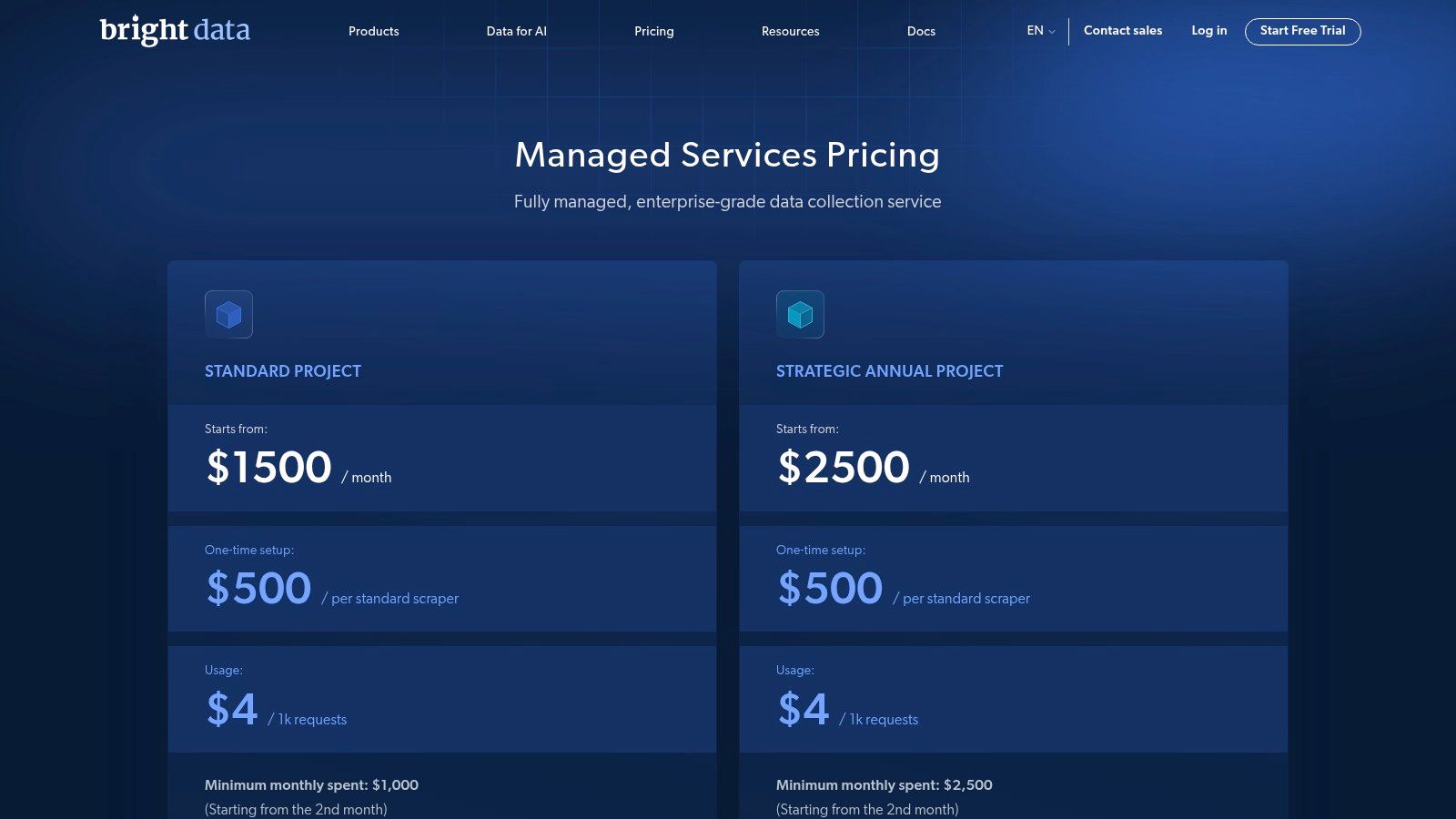Open the EN language selector
This screenshot has height=819, width=1456.
pos(1034,30)
